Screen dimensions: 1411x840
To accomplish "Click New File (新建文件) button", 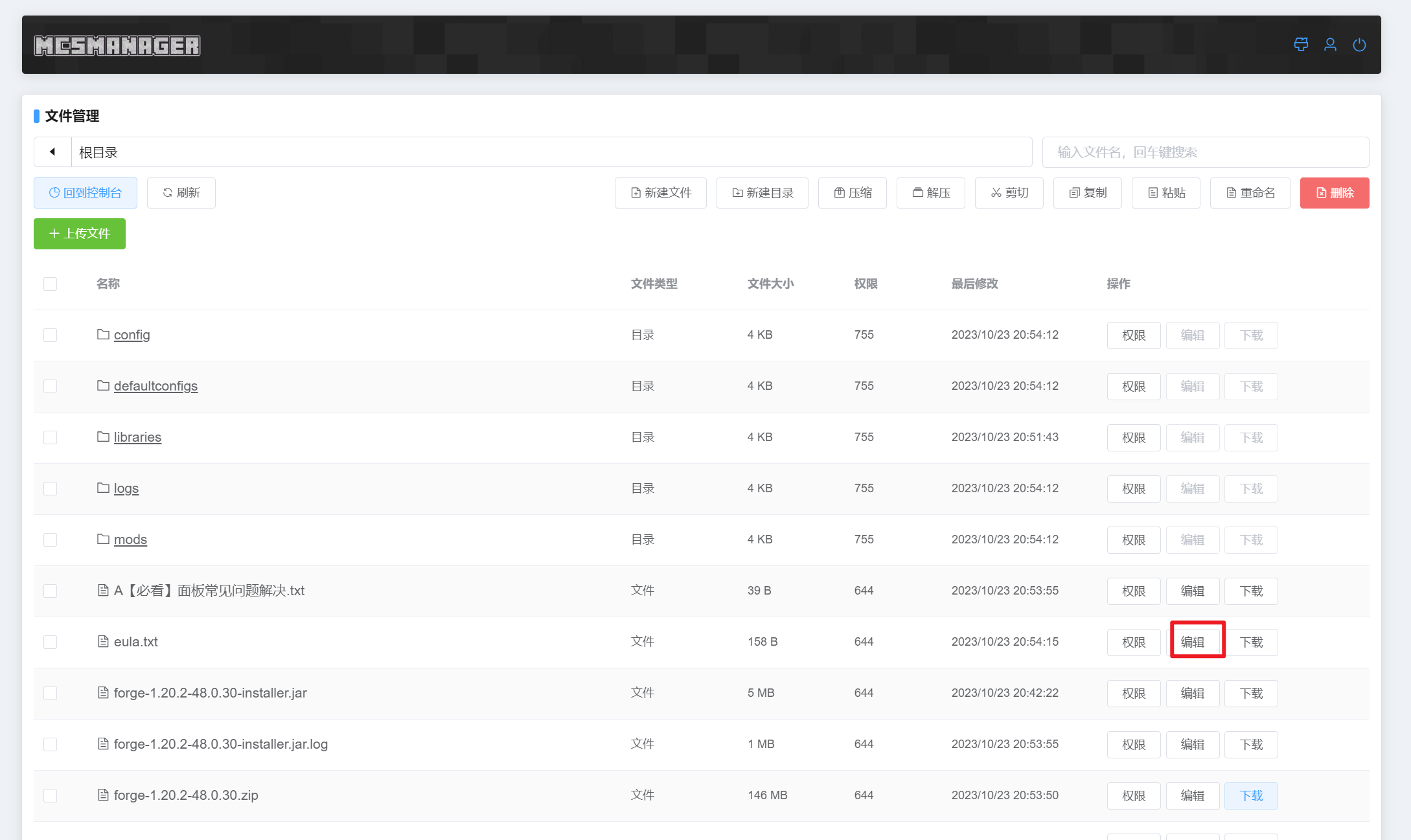I will click(660, 193).
